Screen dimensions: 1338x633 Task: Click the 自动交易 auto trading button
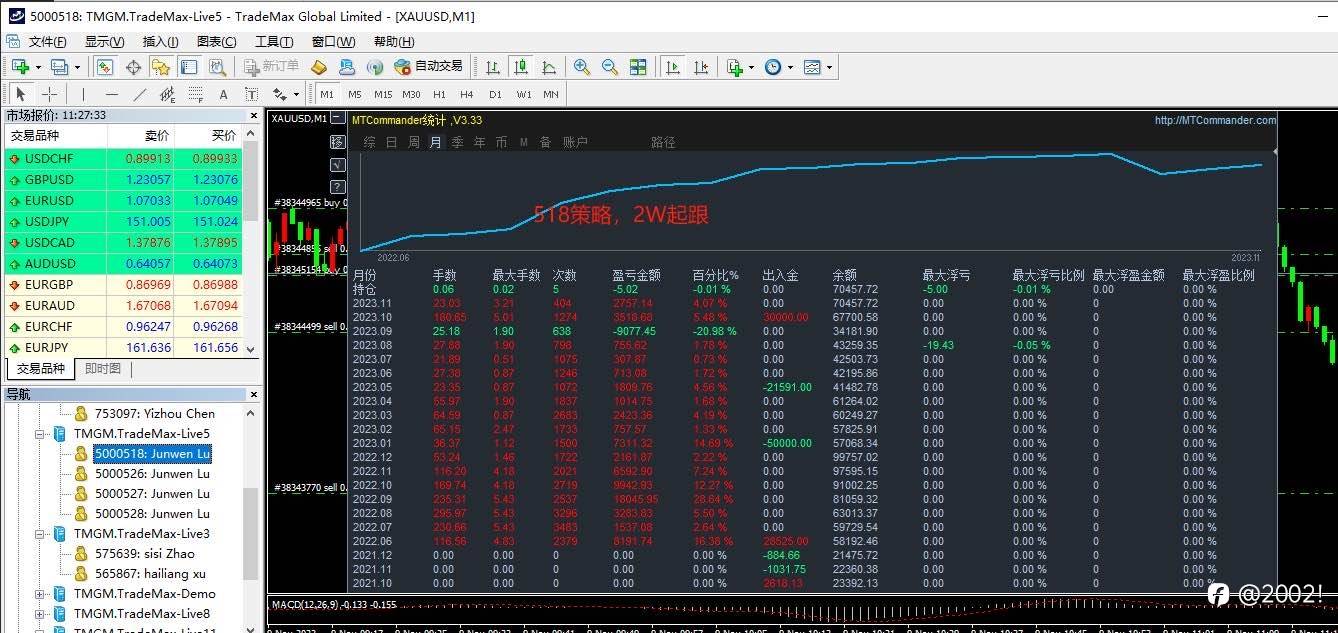click(x=429, y=67)
